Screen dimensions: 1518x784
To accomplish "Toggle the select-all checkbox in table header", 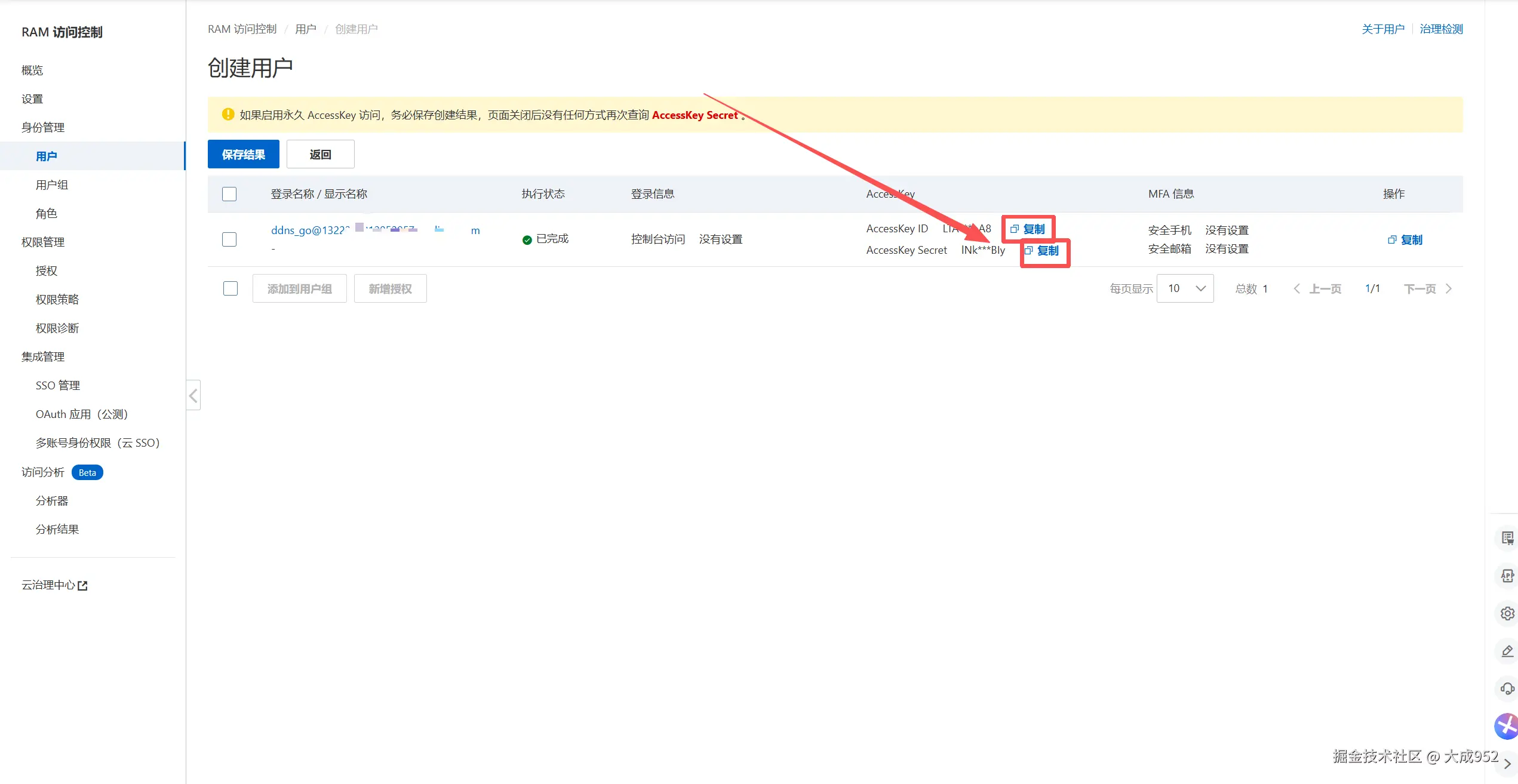I will (229, 194).
